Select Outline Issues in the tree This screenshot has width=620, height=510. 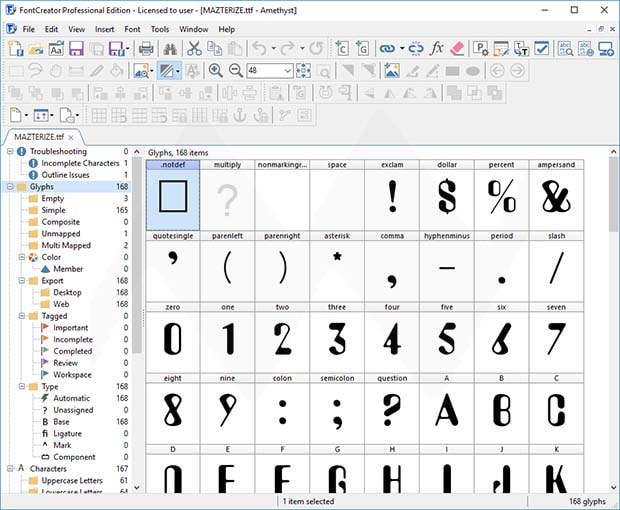click(65, 175)
